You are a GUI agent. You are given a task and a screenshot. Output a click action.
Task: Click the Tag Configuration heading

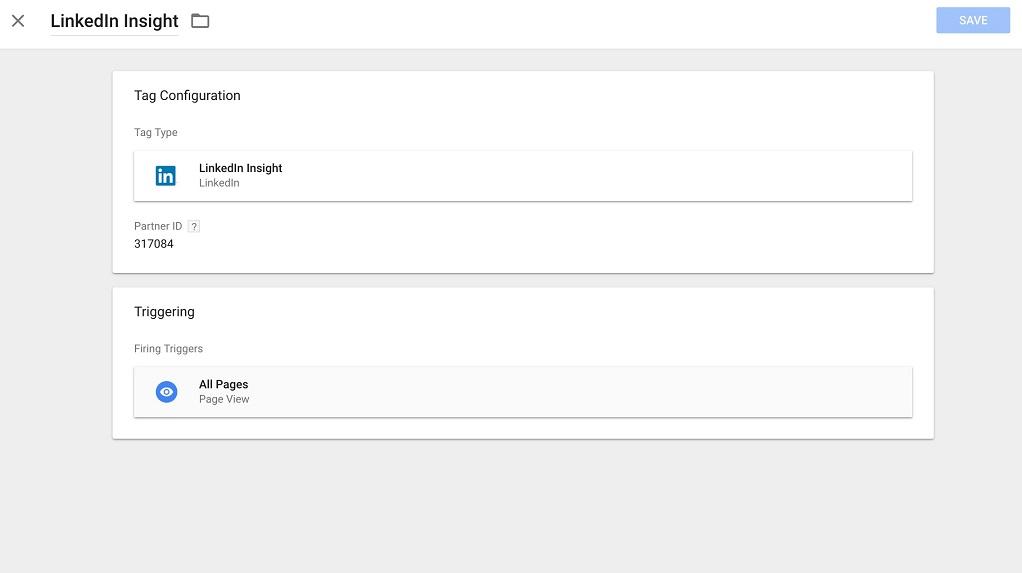(187, 96)
